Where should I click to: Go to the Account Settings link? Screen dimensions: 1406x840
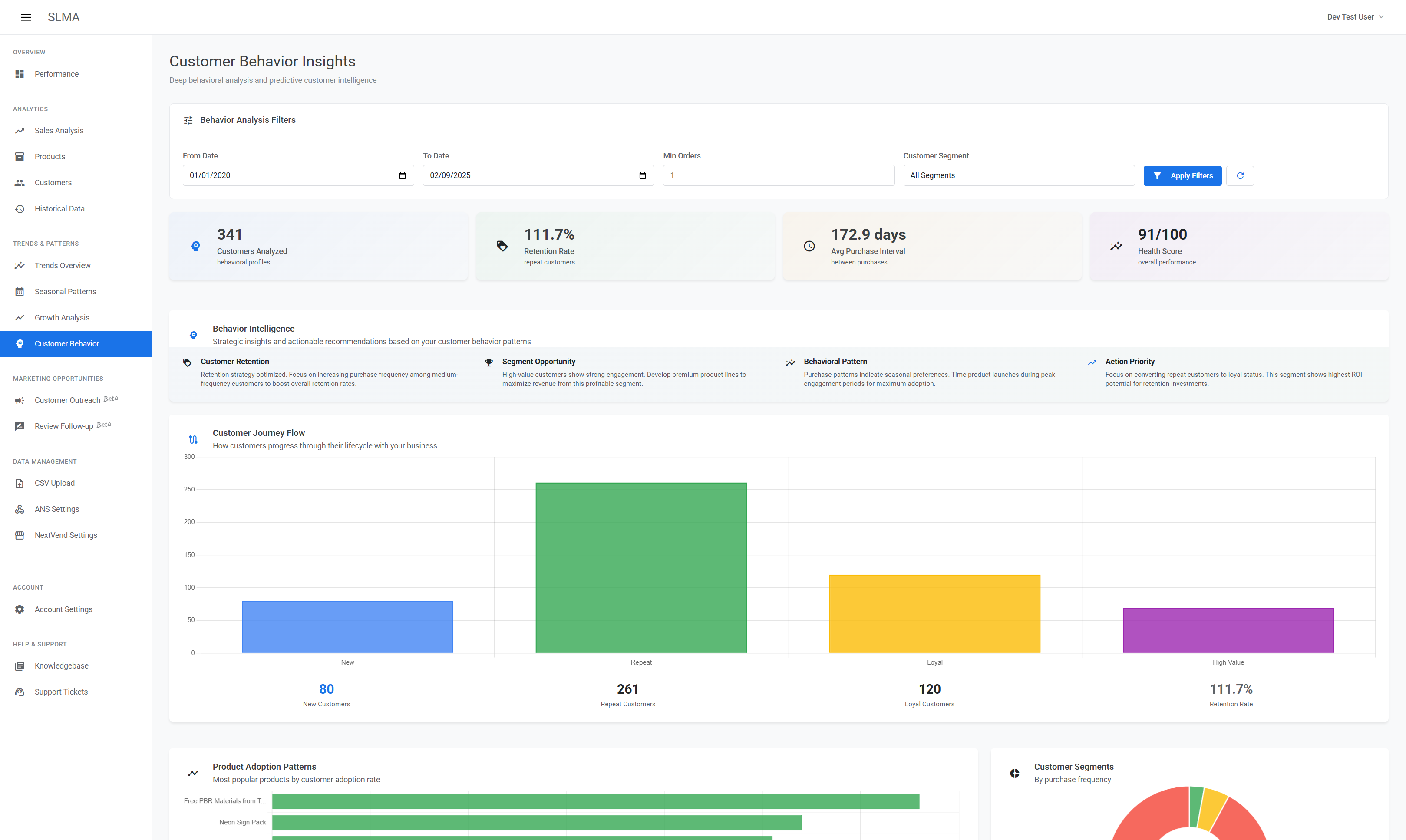(76, 609)
